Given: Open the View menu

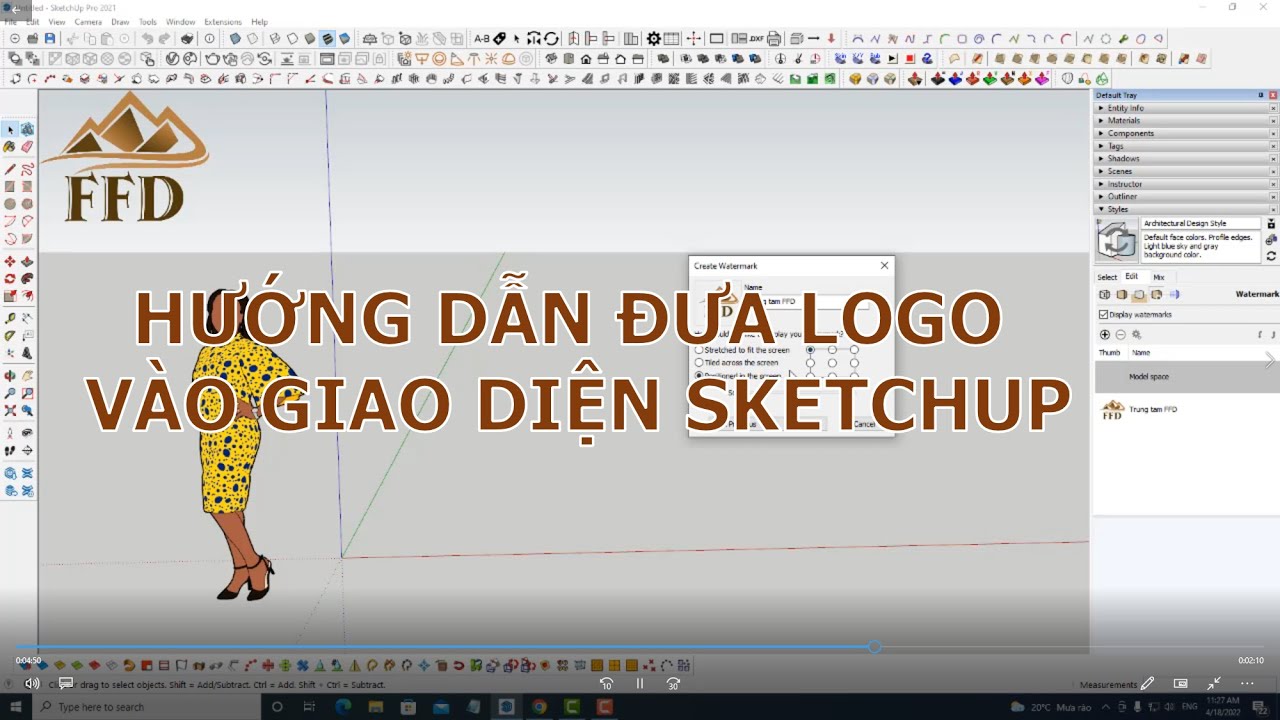Looking at the screenshot, I should (56, 21).
